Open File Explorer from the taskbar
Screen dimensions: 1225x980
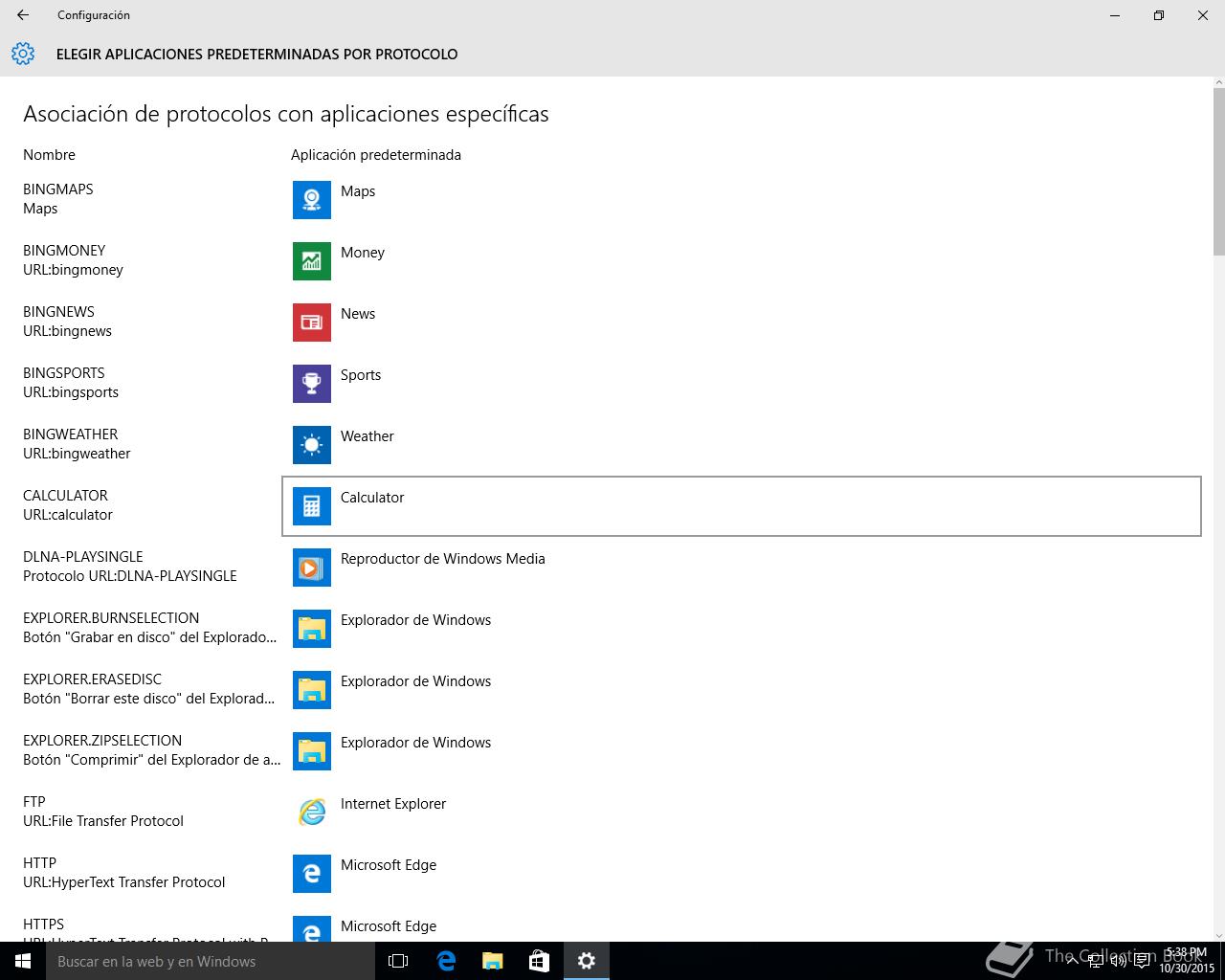493,961
